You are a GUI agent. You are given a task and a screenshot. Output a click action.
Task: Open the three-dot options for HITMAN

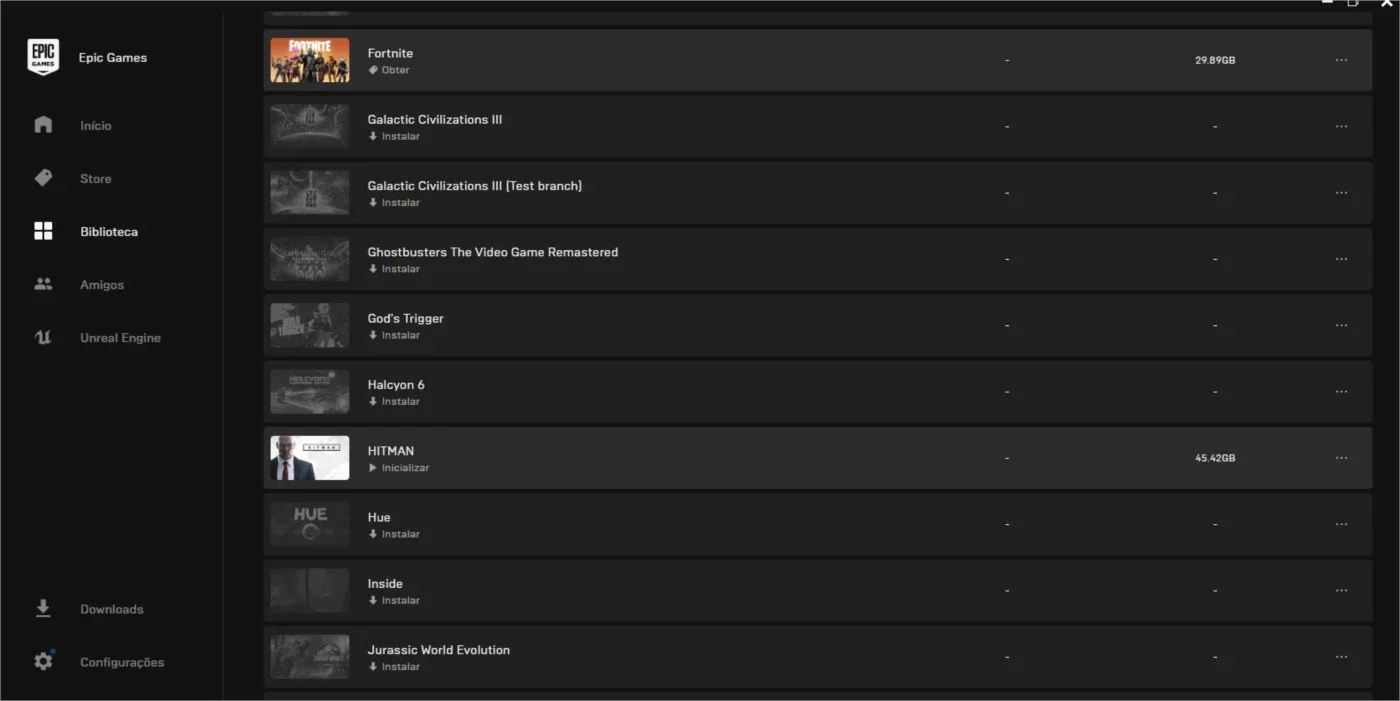(1341, 458)
